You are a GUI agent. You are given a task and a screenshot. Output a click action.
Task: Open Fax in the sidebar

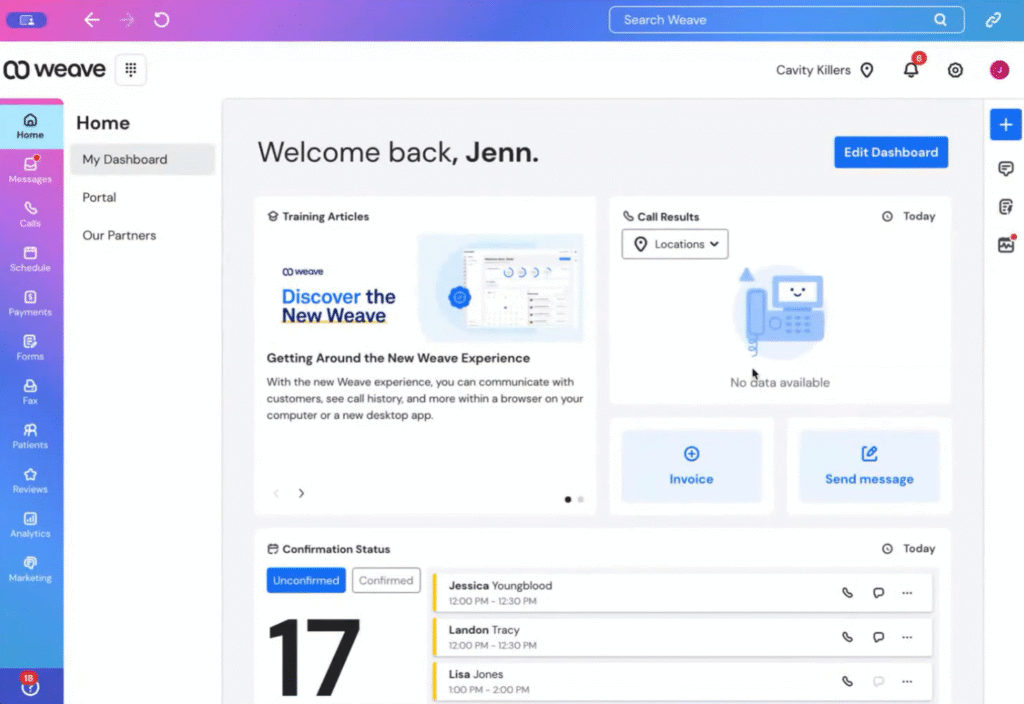coord(30,392)
